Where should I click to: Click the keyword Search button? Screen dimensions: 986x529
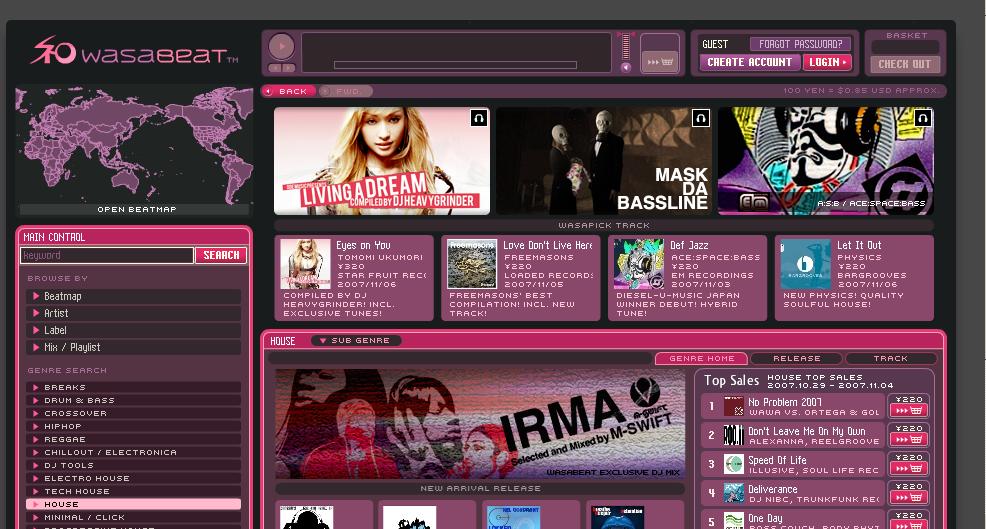click(x=221, y=255)
